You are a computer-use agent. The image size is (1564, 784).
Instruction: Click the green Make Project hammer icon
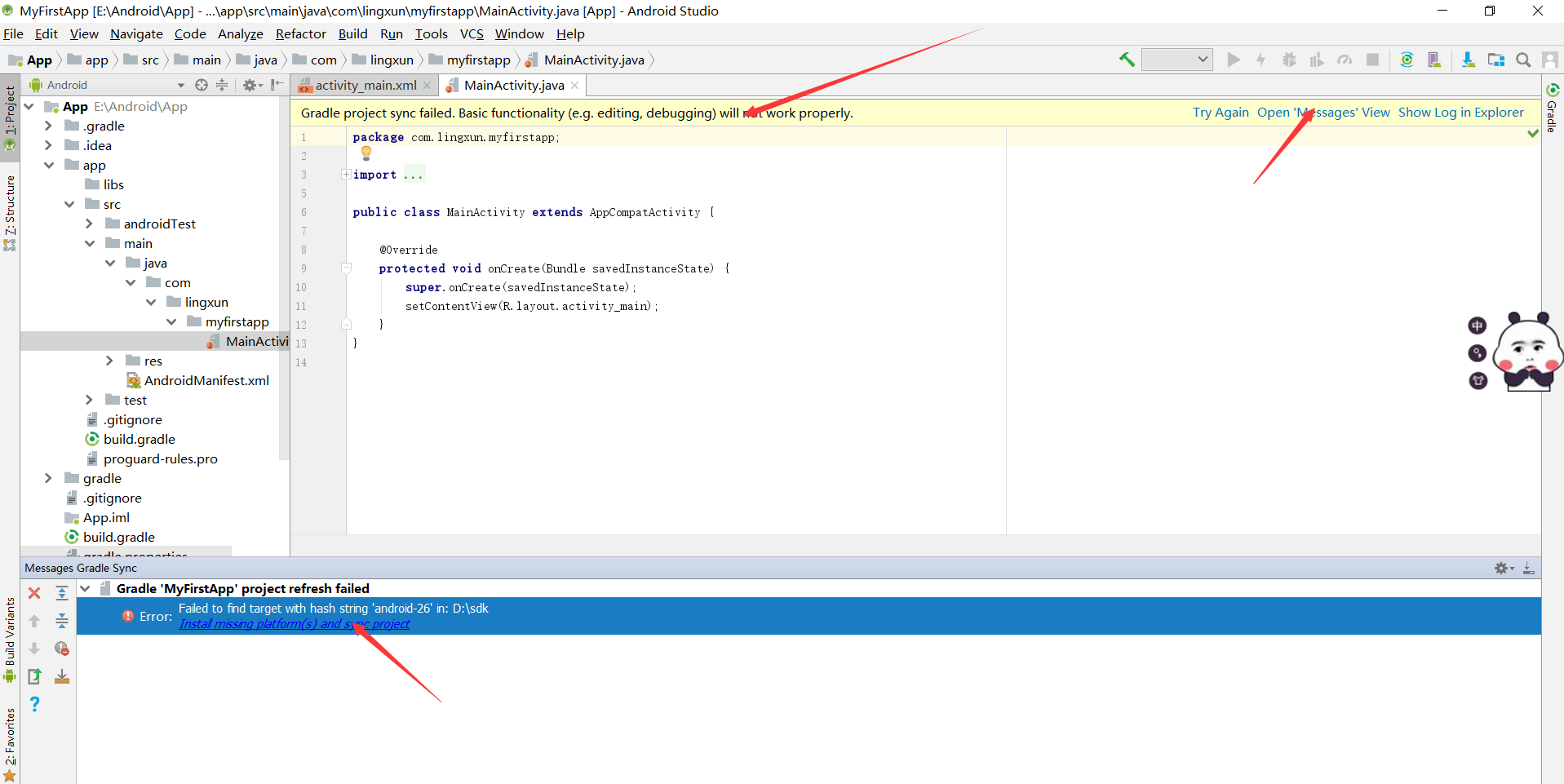tap(1127, 60)
